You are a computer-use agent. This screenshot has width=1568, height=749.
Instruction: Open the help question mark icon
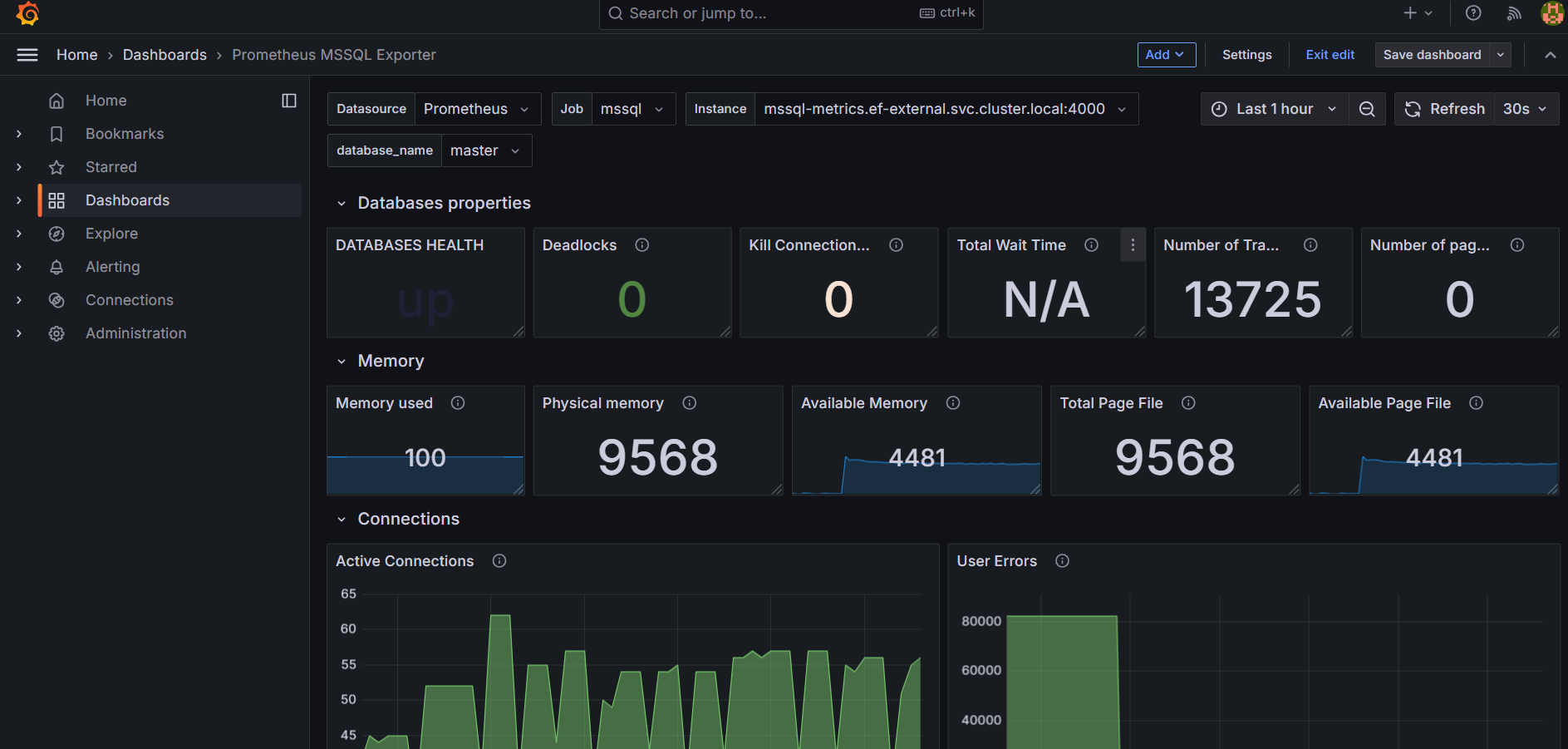[1473, 13]
